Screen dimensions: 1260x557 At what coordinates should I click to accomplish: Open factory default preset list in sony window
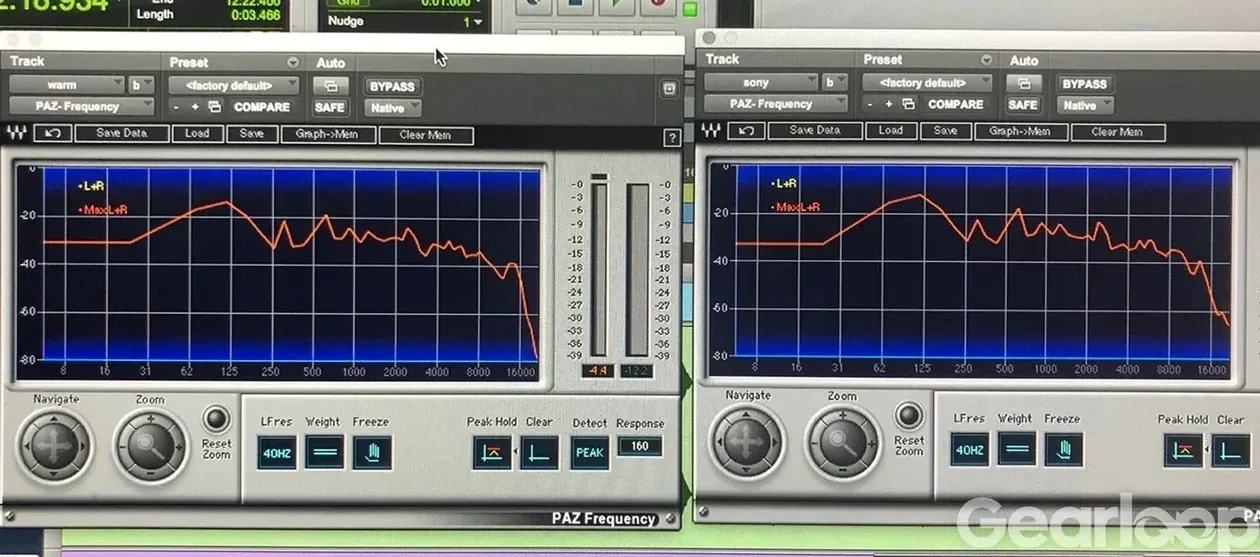coord(927,82)
